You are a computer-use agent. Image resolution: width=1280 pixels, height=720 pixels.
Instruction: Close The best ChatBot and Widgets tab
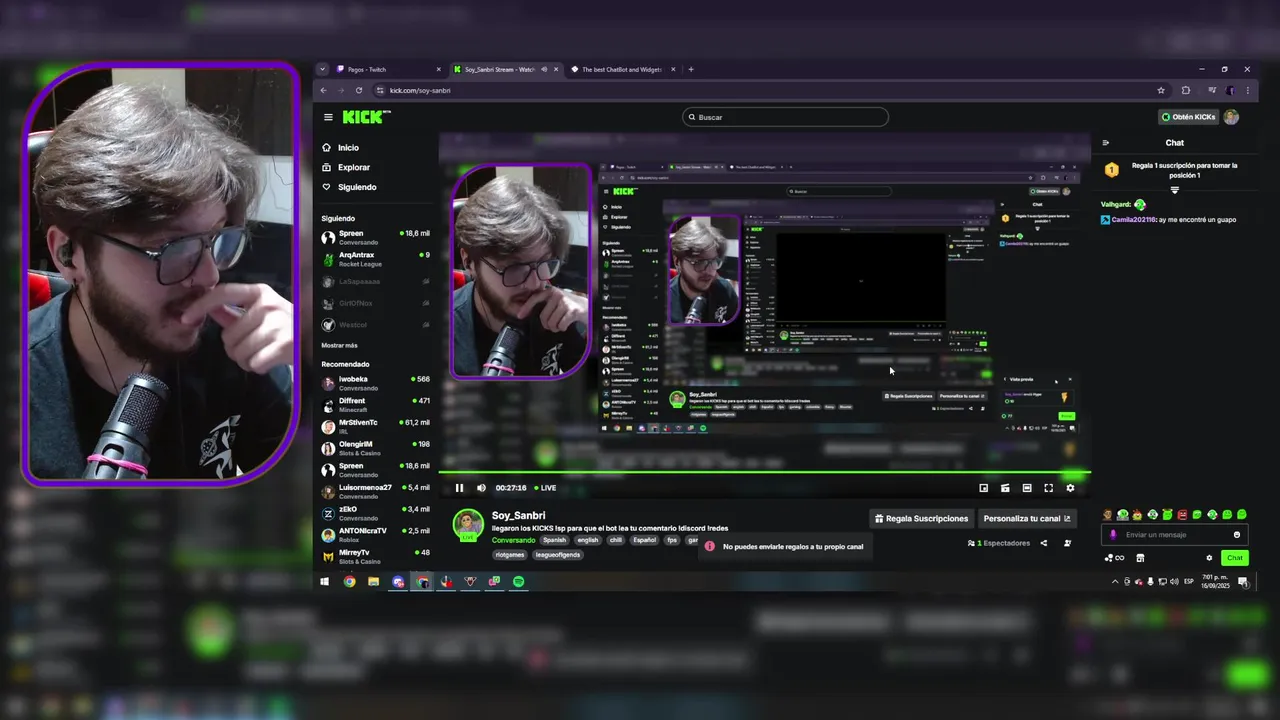click(x=673, y=69)
